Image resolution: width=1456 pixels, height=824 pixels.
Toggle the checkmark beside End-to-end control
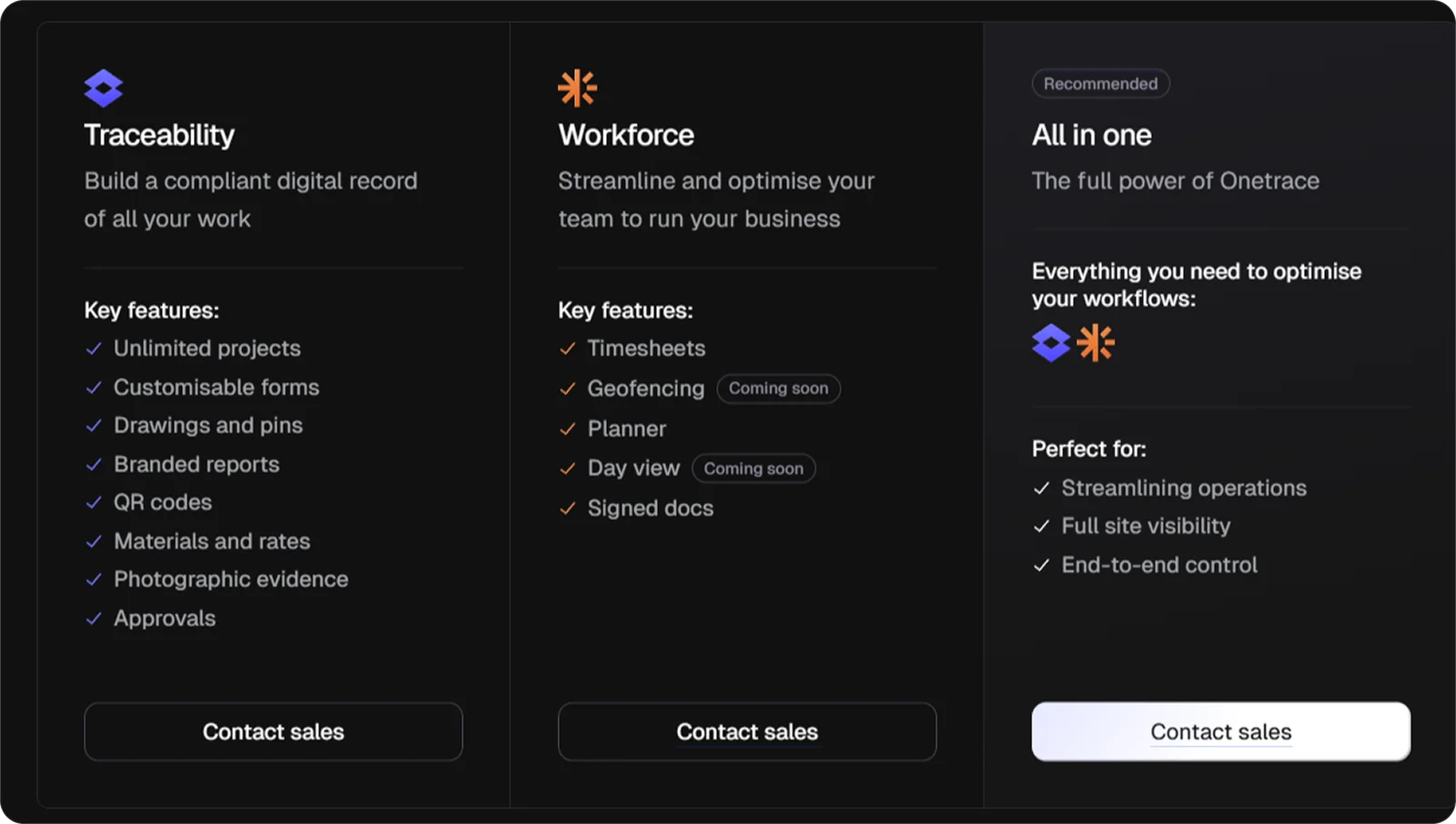coord(1041,565)
